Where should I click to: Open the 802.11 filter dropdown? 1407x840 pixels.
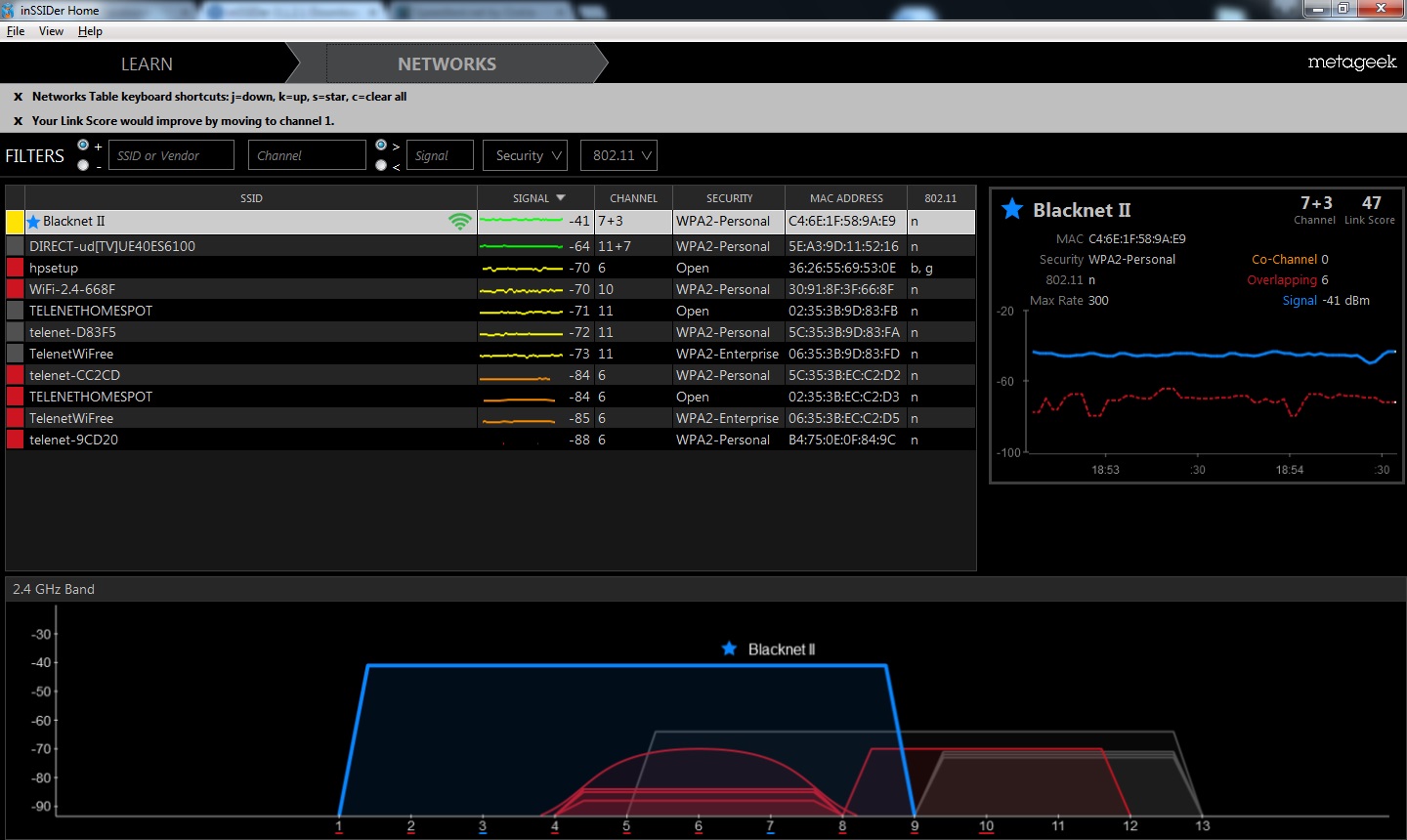click(x=618, y=155)
